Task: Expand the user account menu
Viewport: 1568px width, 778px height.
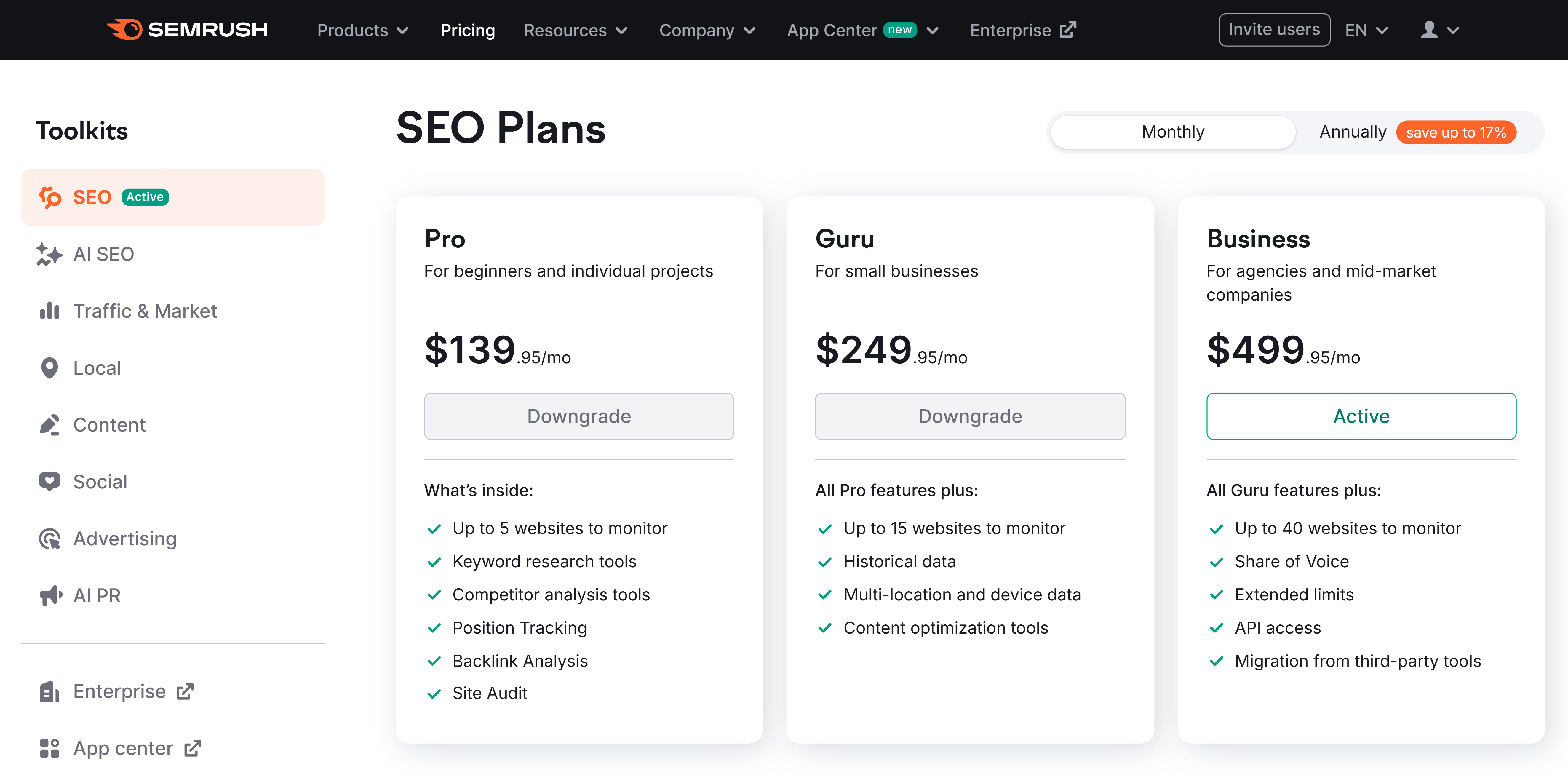Action: 1439,31
